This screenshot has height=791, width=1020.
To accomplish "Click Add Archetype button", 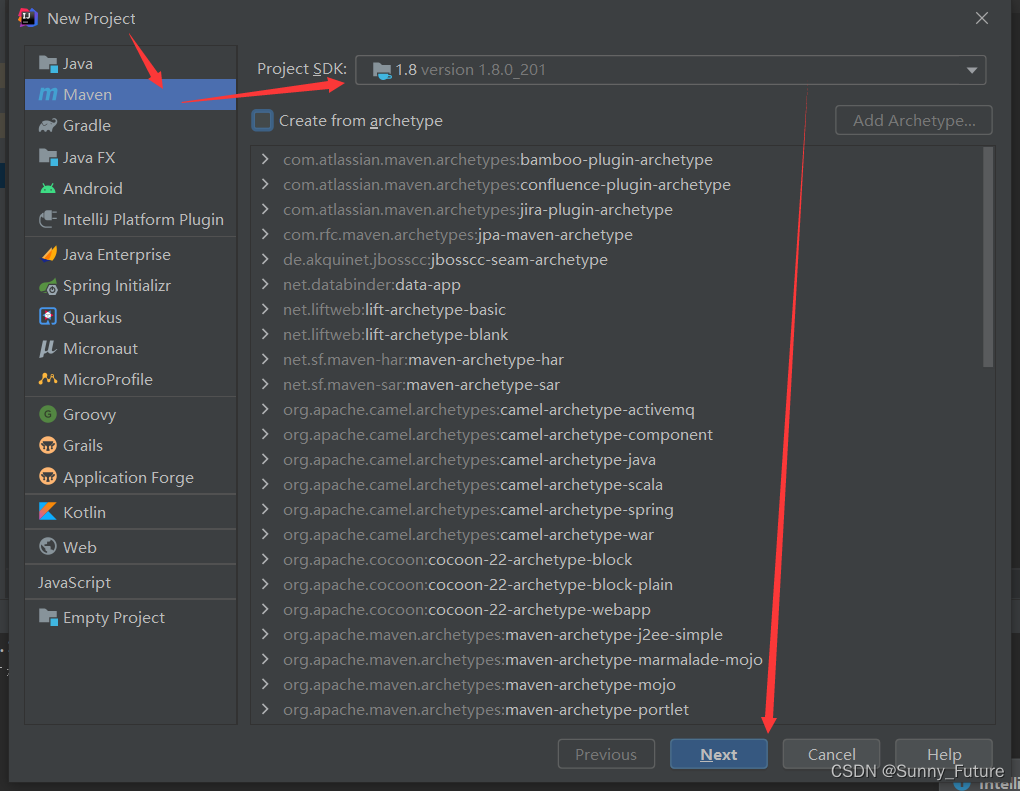I will (x=914, y=120).
